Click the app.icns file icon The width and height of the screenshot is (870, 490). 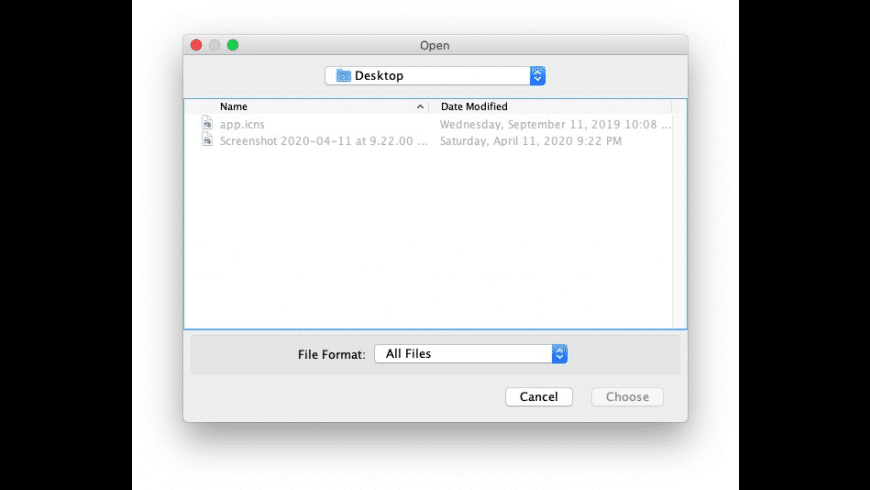coord(207,123)
